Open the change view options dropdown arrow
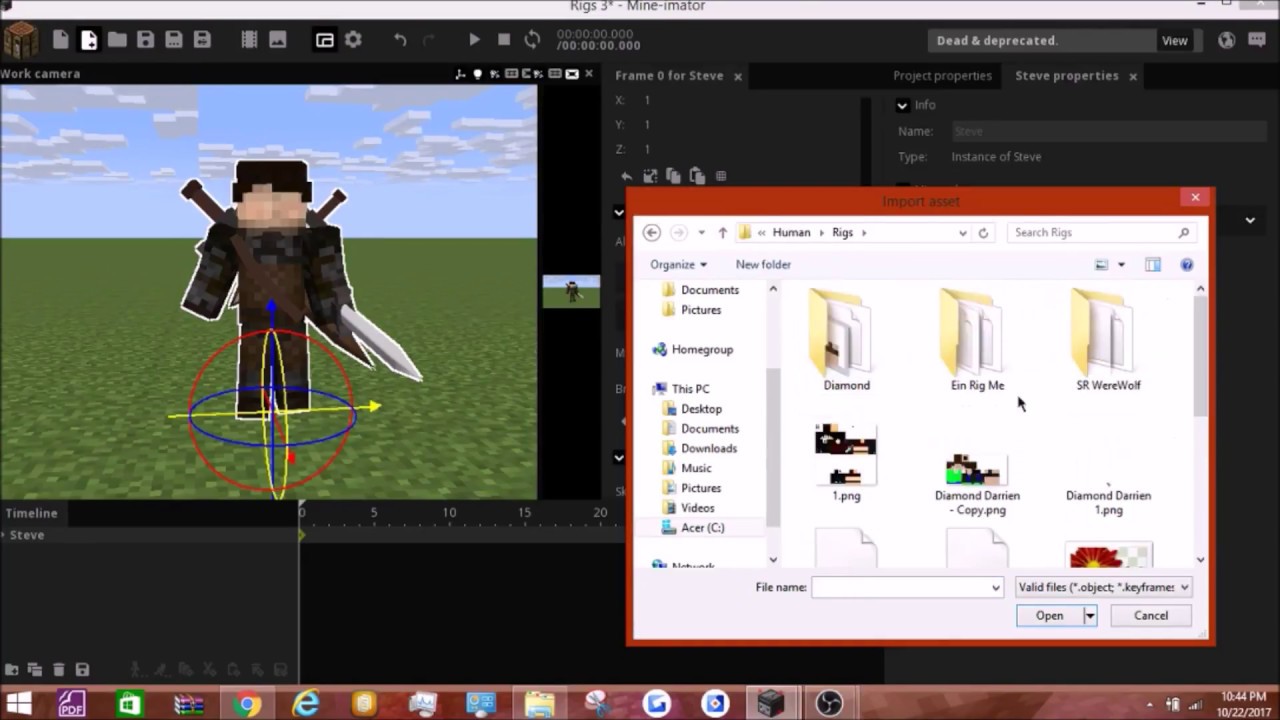Viewport: 1280px width, 720px height. [x=1121, y=265]
